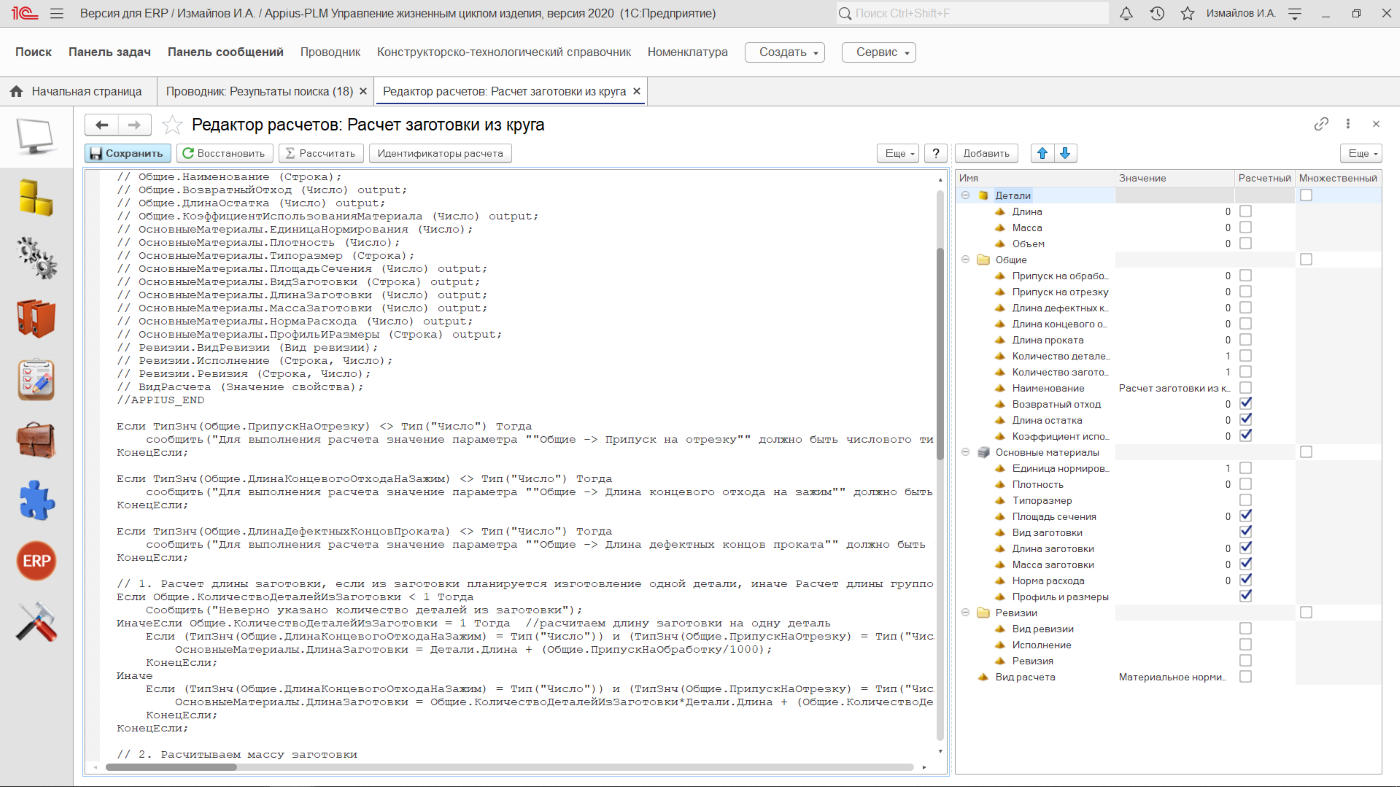The width and height of the screenshot is (1400, 787).
Task: Open notifications bell in title bar
Action: [x=1126, y=14]
